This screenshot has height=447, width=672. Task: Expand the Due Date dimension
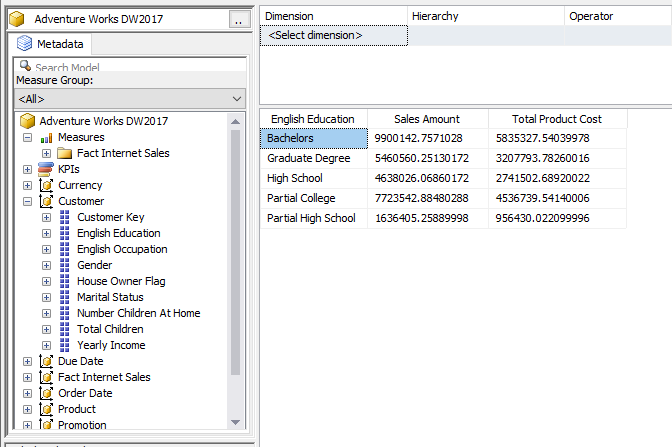[27, 362]
